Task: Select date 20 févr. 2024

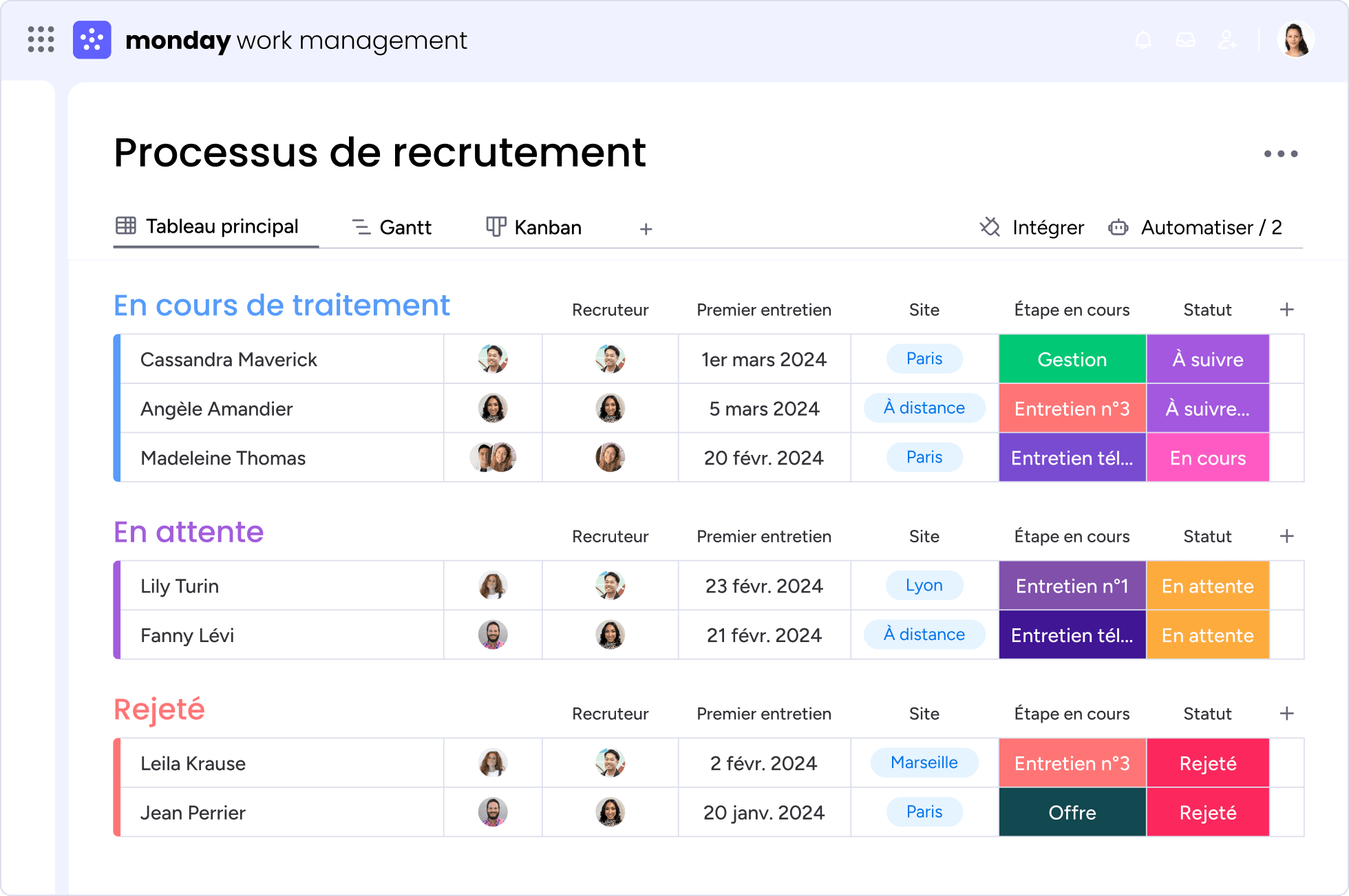Action: (764, 458)
